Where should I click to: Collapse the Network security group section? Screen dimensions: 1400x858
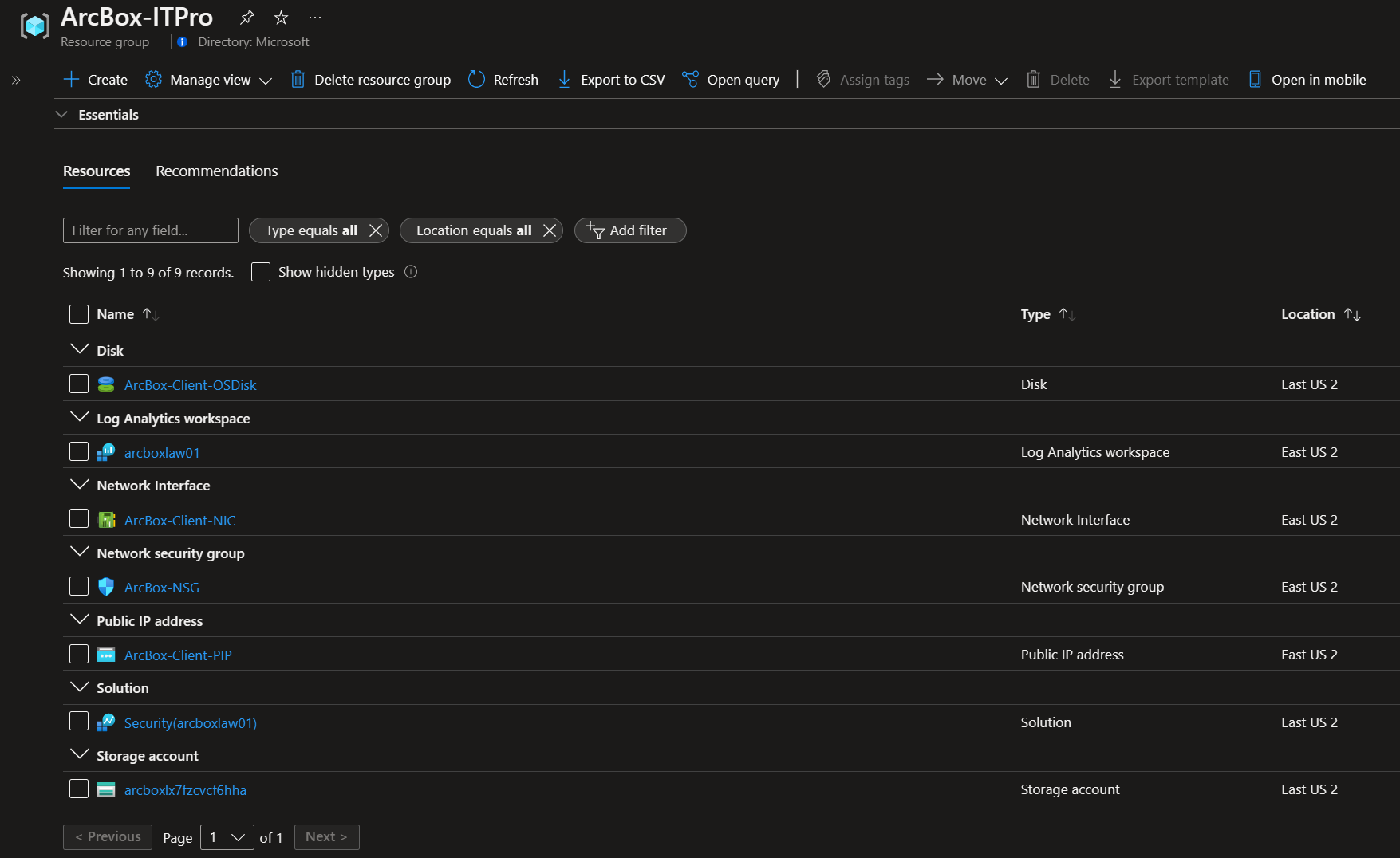coord(80,552)
